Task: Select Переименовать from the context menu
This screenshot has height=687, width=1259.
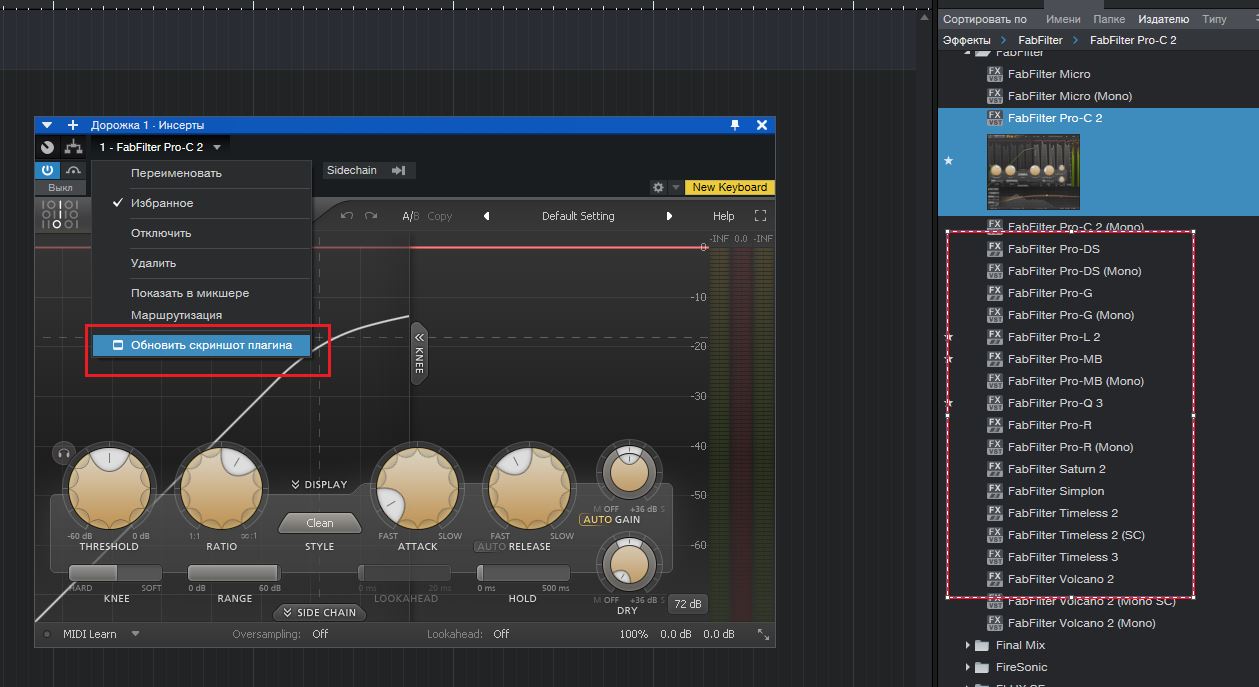Action: (176, 173)
